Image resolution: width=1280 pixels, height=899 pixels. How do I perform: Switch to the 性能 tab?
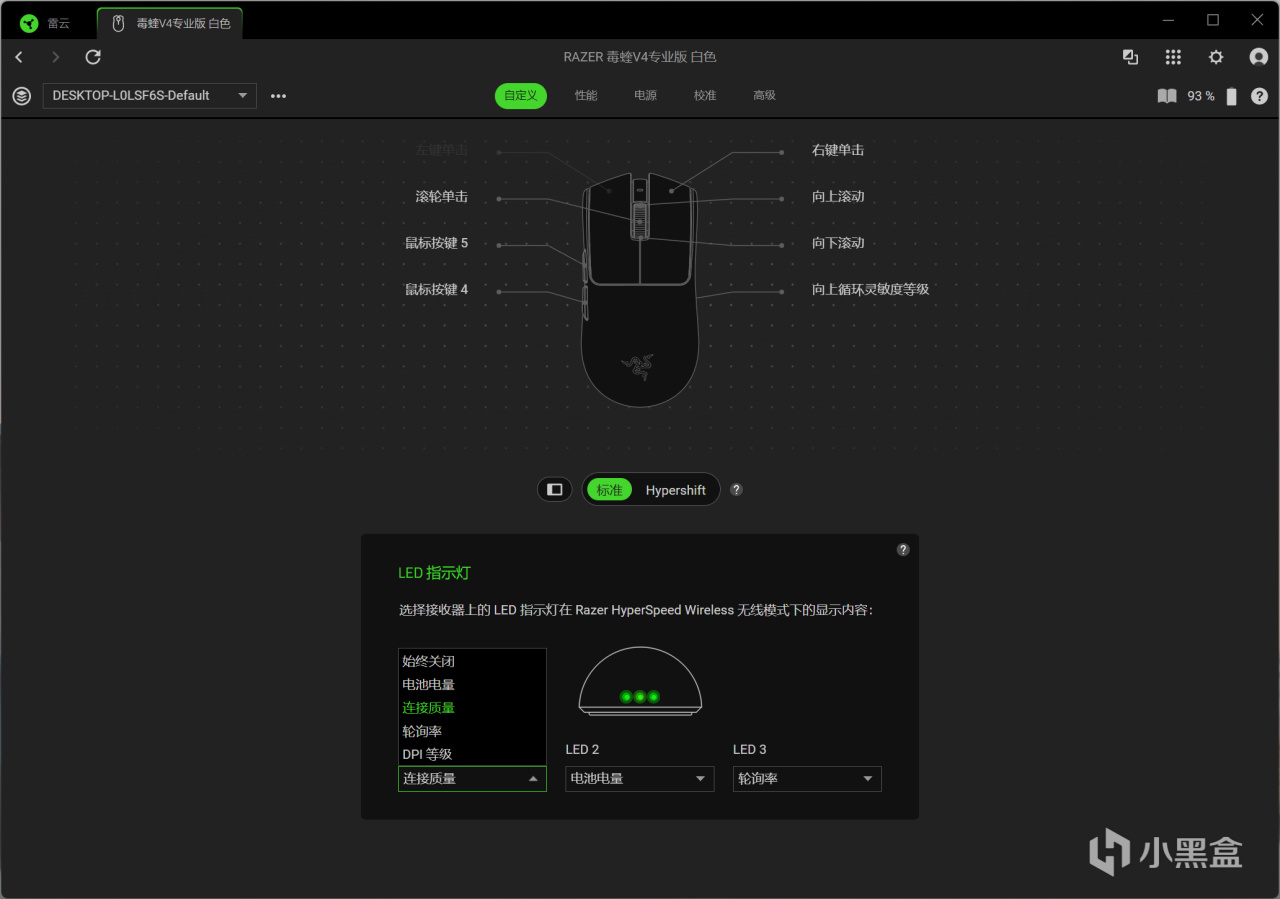(x=586, y=96)
